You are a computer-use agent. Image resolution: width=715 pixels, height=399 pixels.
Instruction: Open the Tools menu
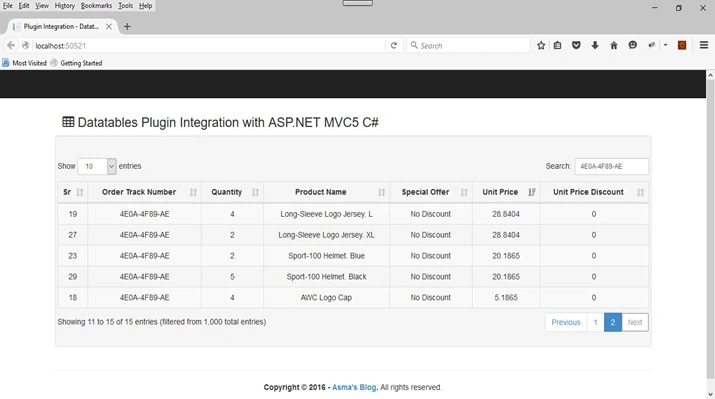pyautogui.click(x=125, y=5)
